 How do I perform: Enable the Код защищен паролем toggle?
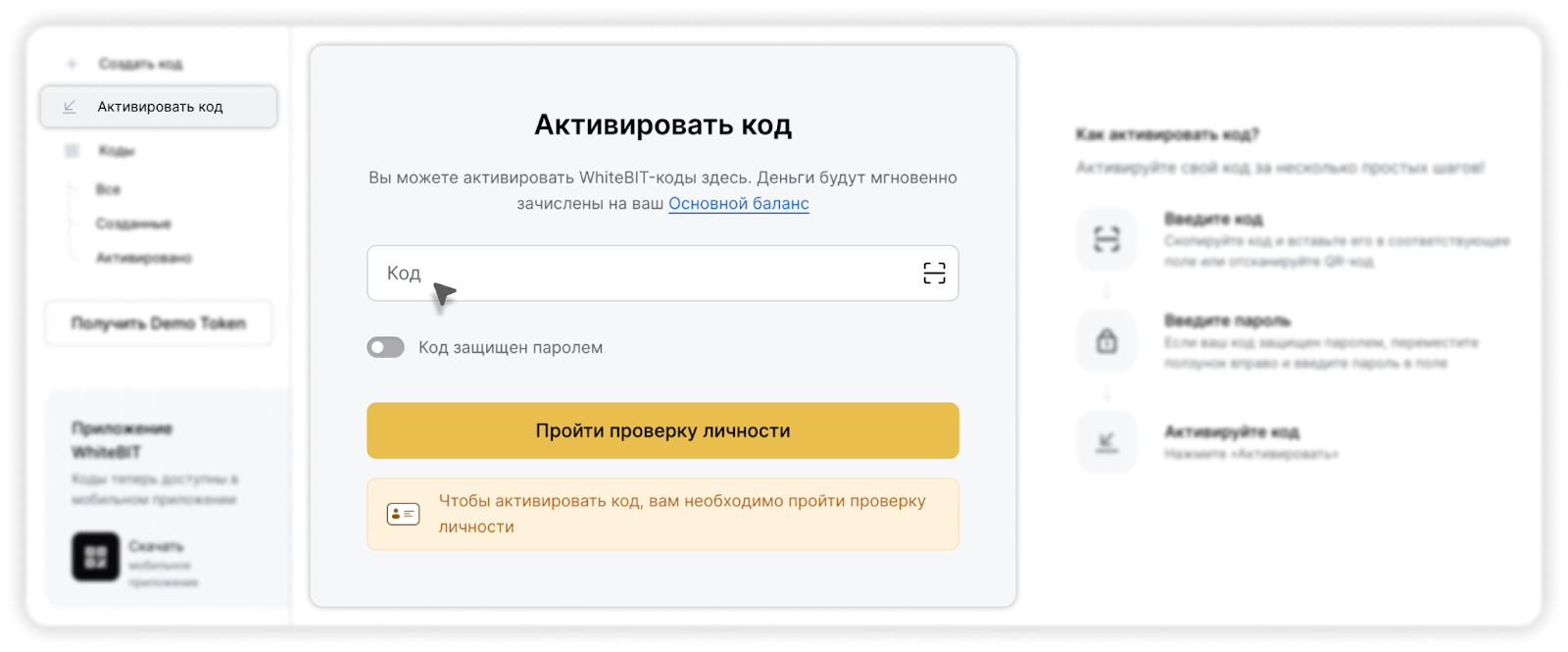click(385, 348)
